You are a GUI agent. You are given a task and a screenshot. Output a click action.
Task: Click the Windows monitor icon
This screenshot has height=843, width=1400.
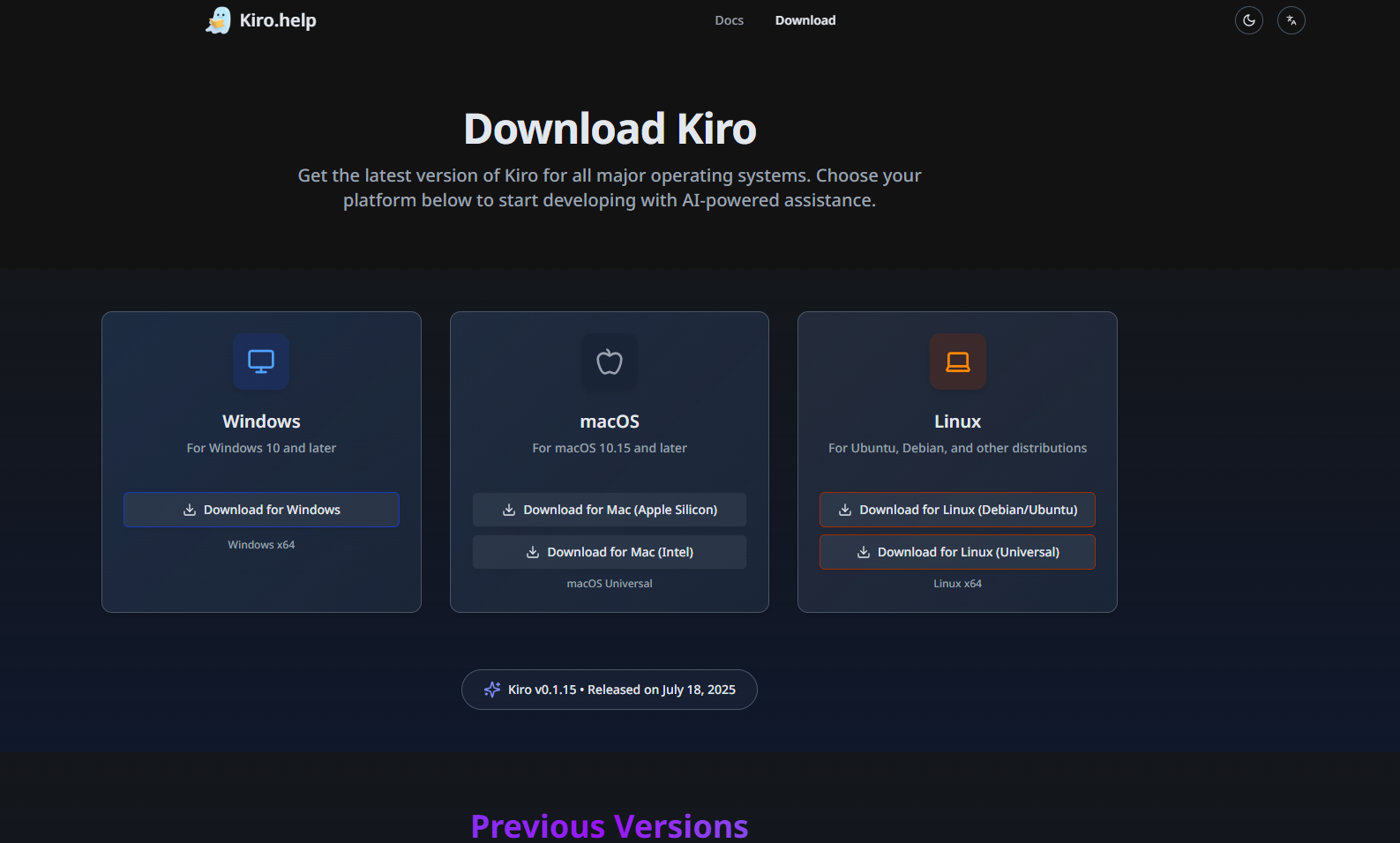click(261, 362)
